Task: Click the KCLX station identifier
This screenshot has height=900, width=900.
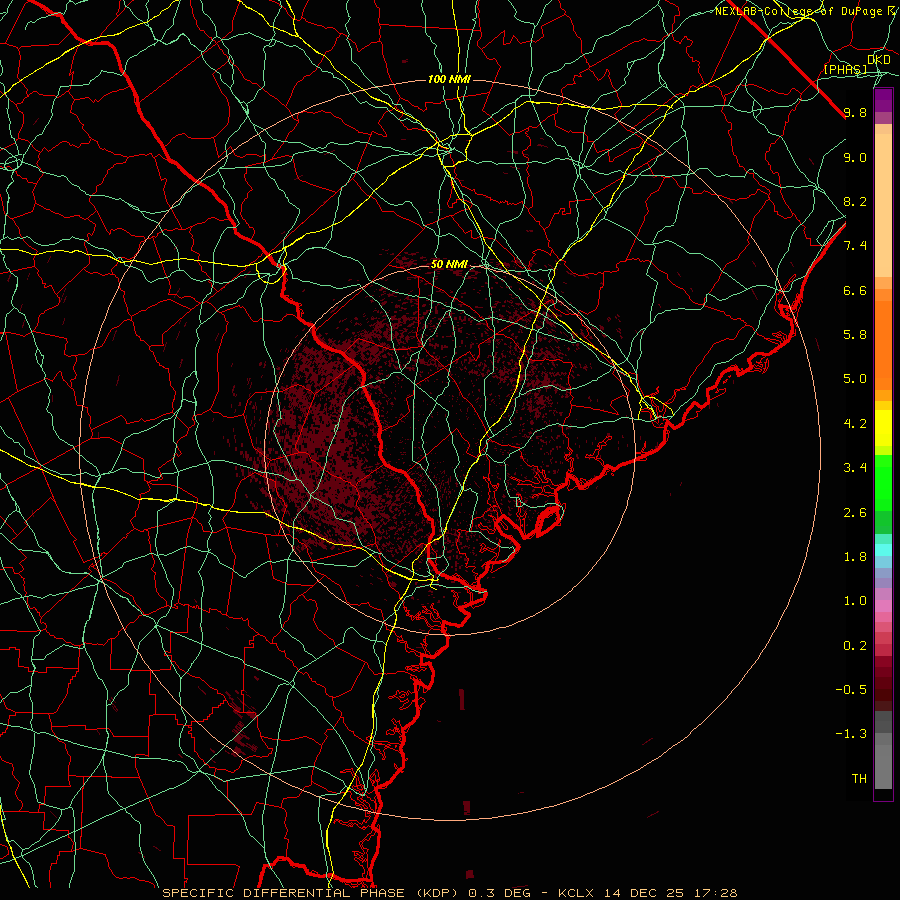Action: (x=576, y=893)
